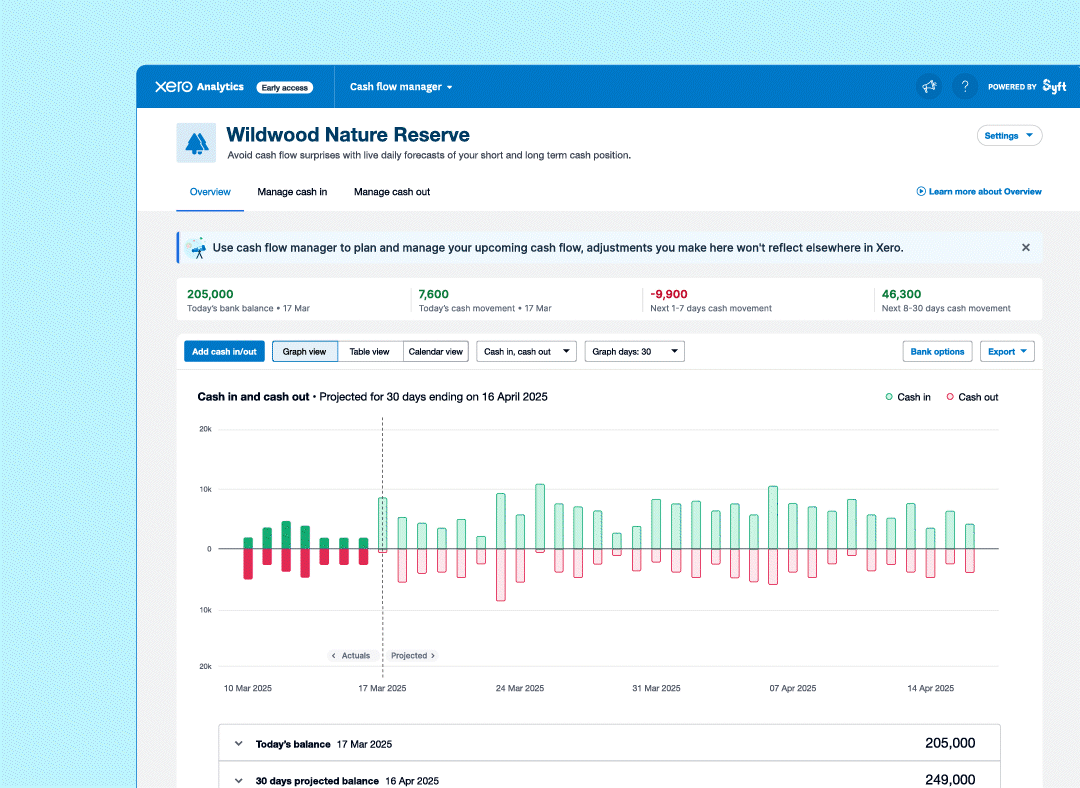The image size is (1080, 788).
Task: Click the telescope icon in info banner
Action: pos(196,248)
